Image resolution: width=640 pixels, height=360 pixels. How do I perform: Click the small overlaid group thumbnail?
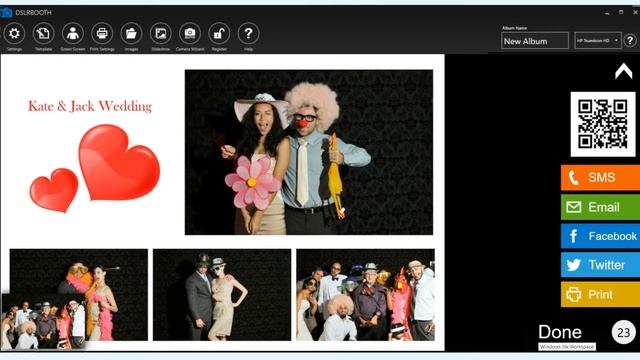tap(43, 321)
